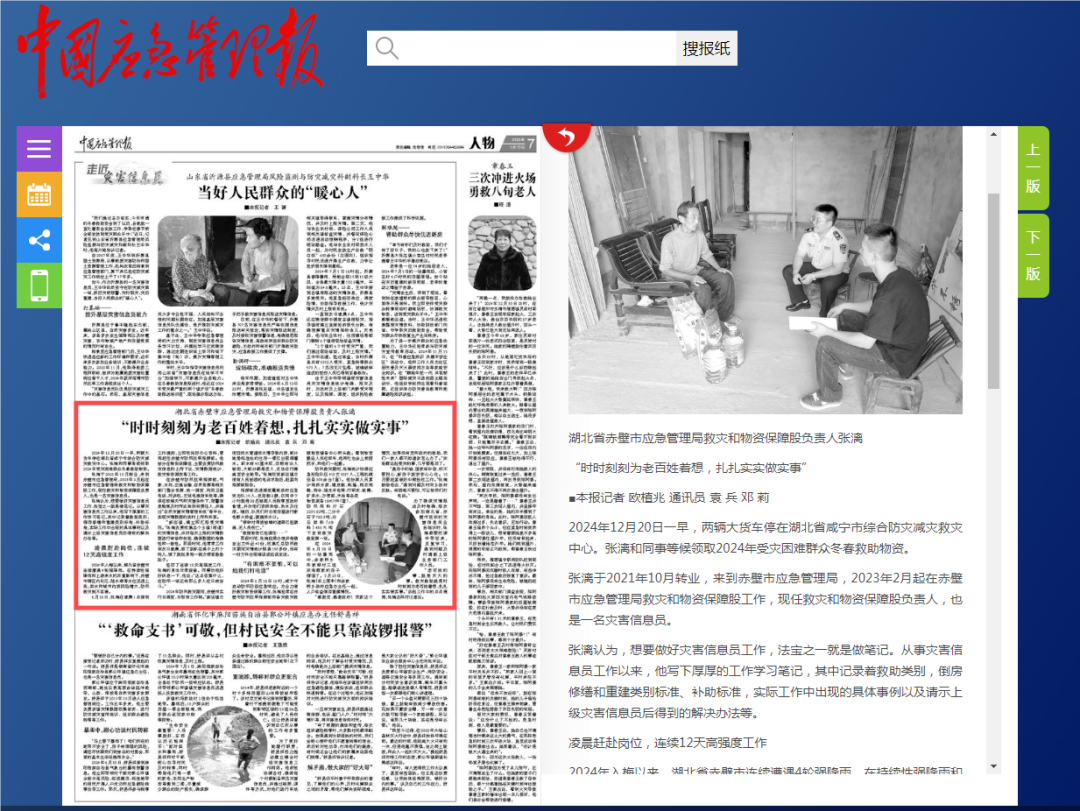Screen dimensions: 1080x811
Task: Click the circular photo in the 救命支书 article
Action: (x=227, y=747)
